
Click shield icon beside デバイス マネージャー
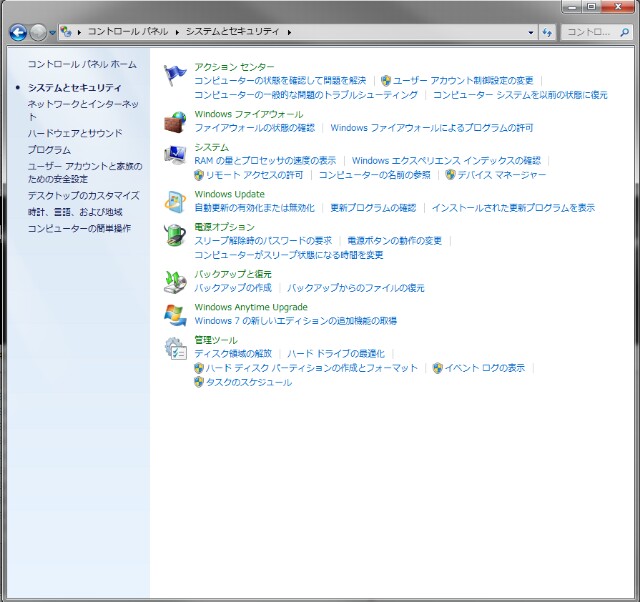tap(450, 175)
